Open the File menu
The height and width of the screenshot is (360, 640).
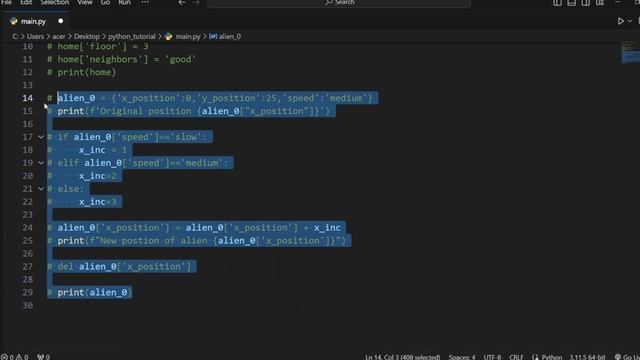(7, 2)
